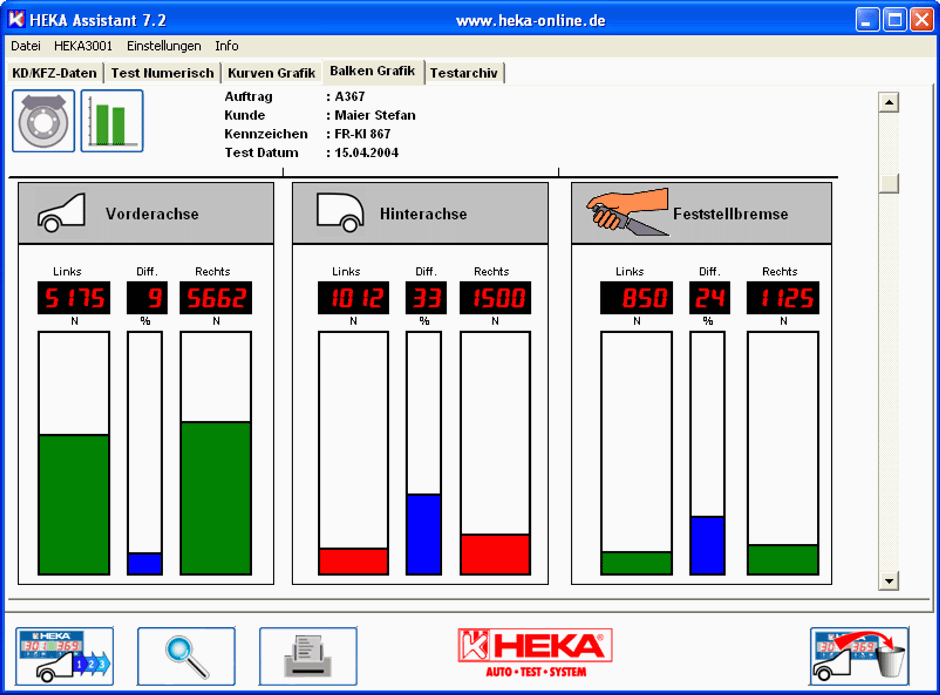The height and width of the screenshot is (695, 940).
Task: Click the scrollbar down arrow
Action: tap(888, 581)
